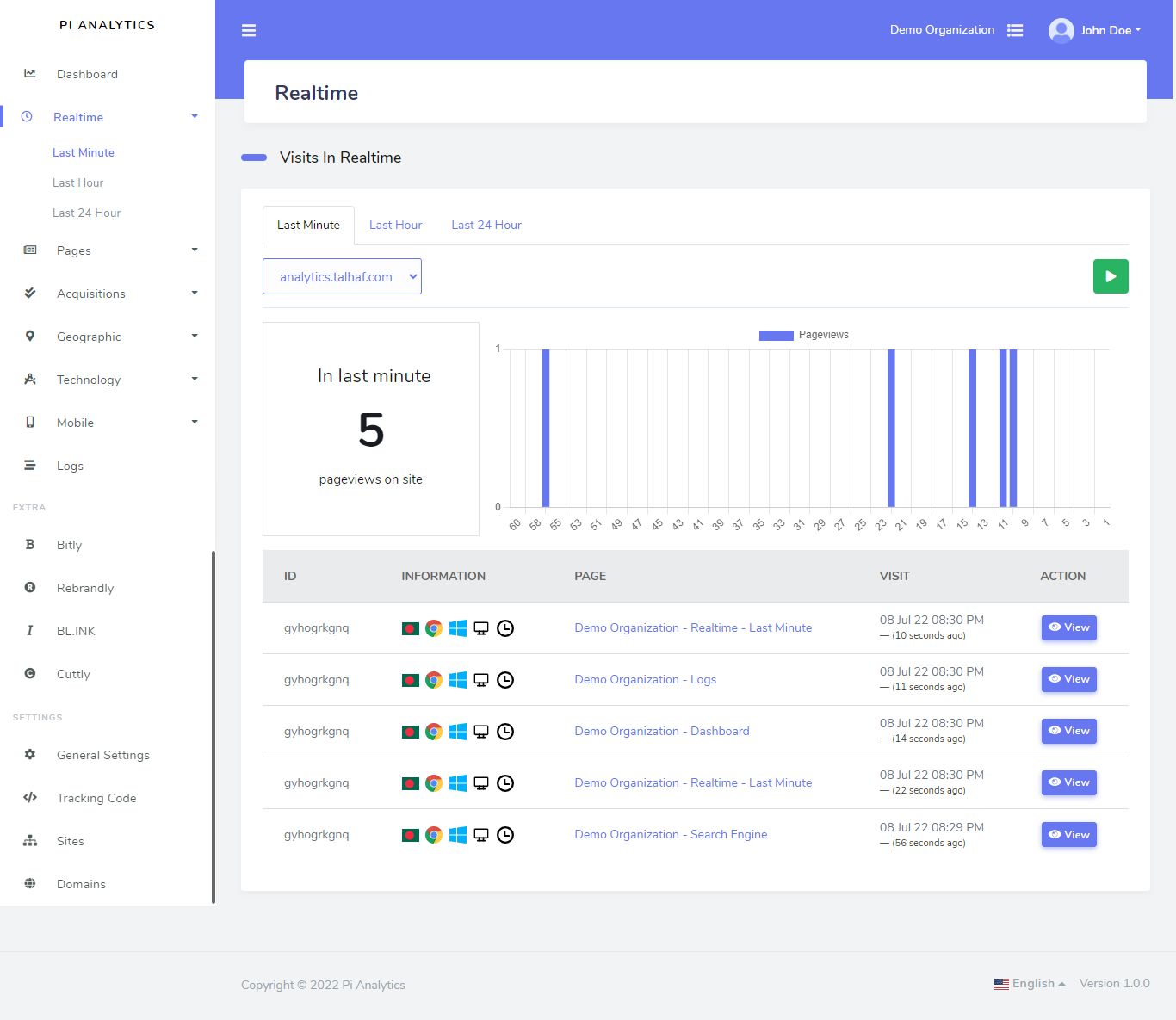Screen dimensions: 1176x1020
Task: Click the Domains globe icon
Action: pos(30,884)
